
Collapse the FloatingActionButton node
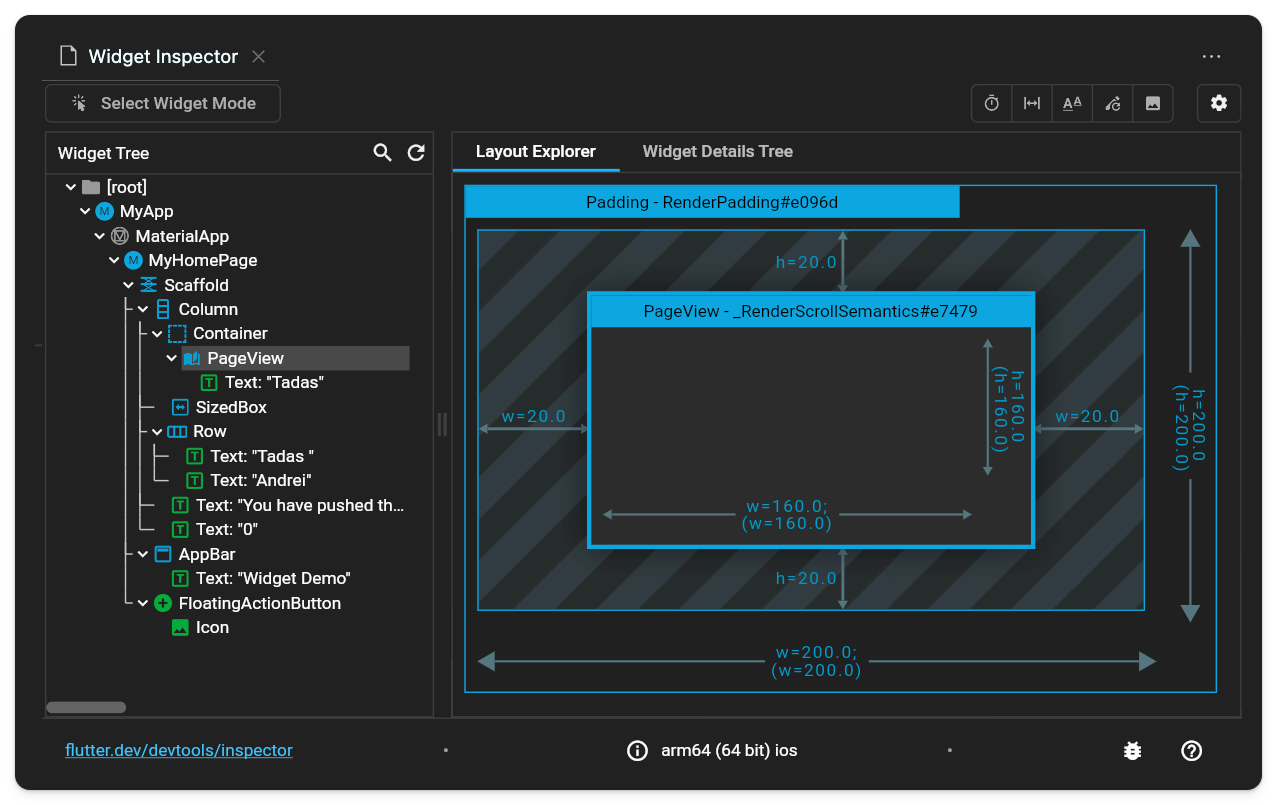click(x=143, y=603)
